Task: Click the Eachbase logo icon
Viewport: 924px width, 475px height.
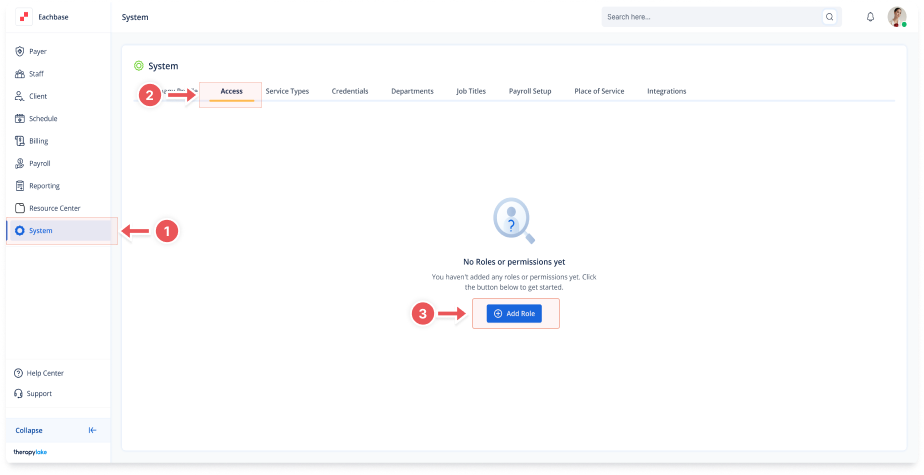Action: click(x=24, y=17)
